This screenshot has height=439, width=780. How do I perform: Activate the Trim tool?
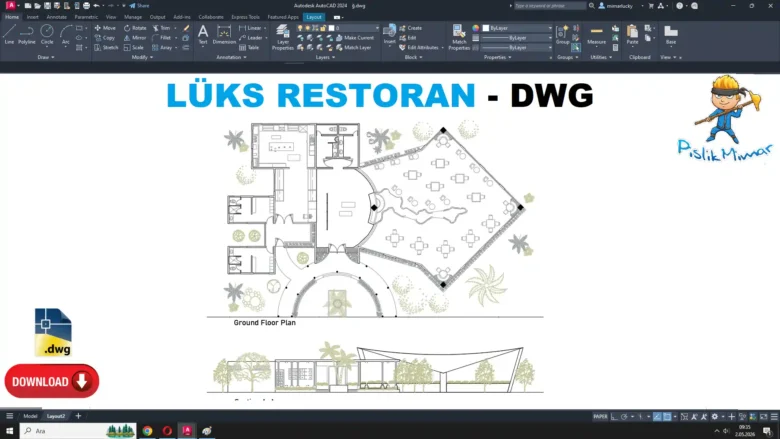click(x=161, y=28)
